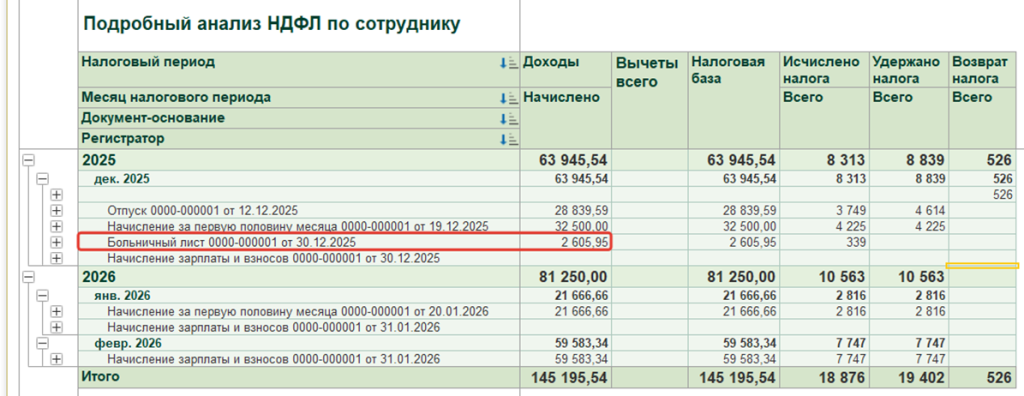Image resolution: width=1024 pixels, height=396 pixels.
Task: Select the янв. 2026 row label
Action: pyautogui.click(x=123, y=295)
